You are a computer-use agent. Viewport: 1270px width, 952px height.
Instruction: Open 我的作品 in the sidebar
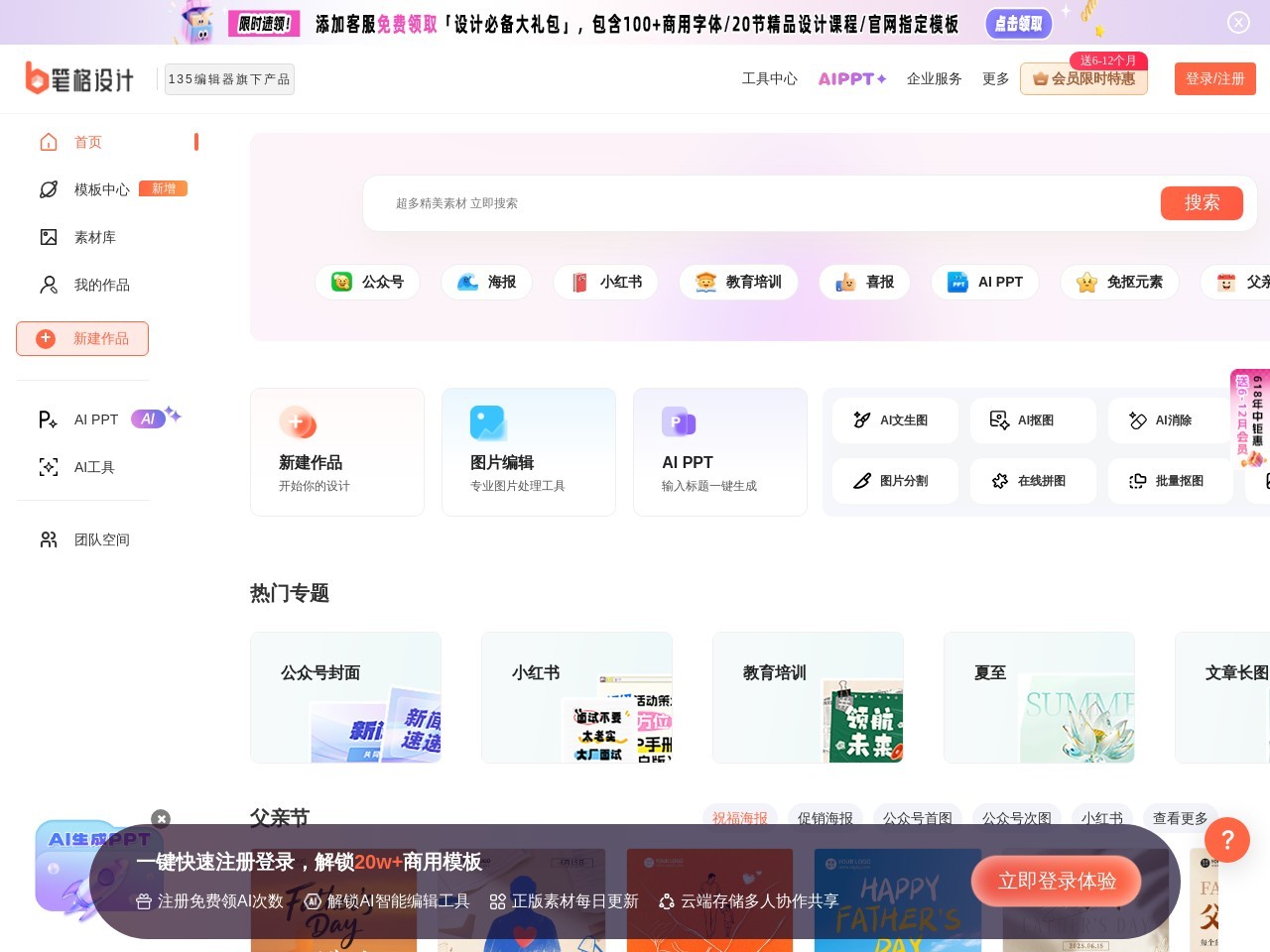101,285
